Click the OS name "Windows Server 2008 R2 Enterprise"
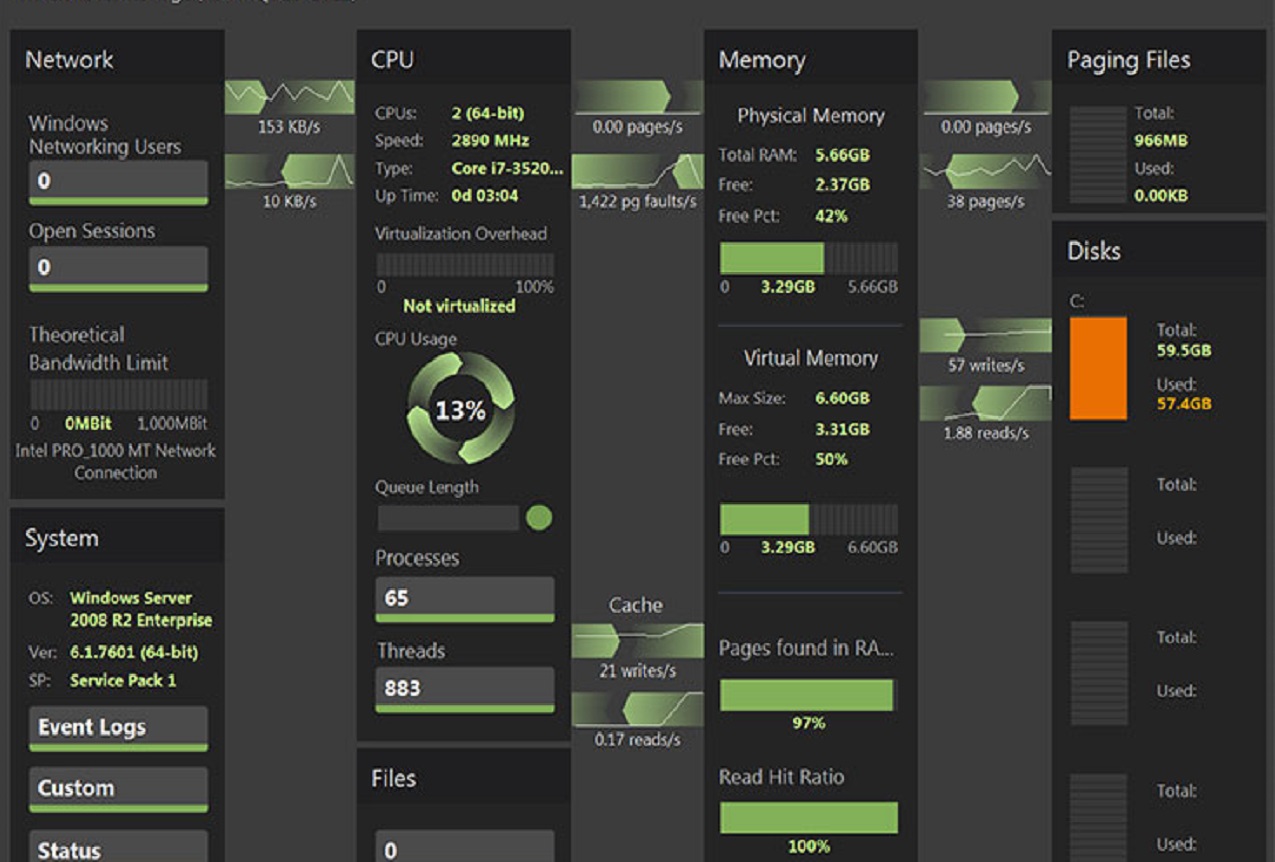The width and height of the screenshot is (1275, 862). click(141, 609)
